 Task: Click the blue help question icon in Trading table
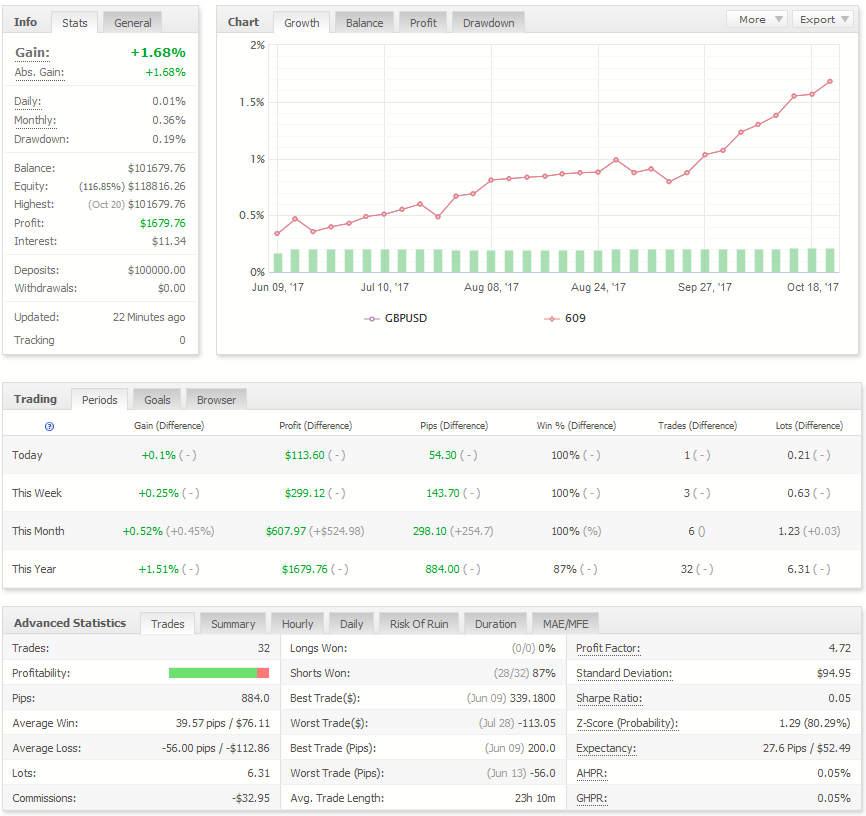[x=49, y=427]
